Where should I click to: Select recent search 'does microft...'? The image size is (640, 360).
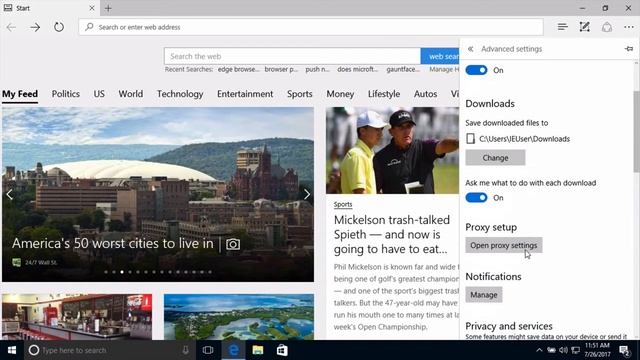click(358, 69)
